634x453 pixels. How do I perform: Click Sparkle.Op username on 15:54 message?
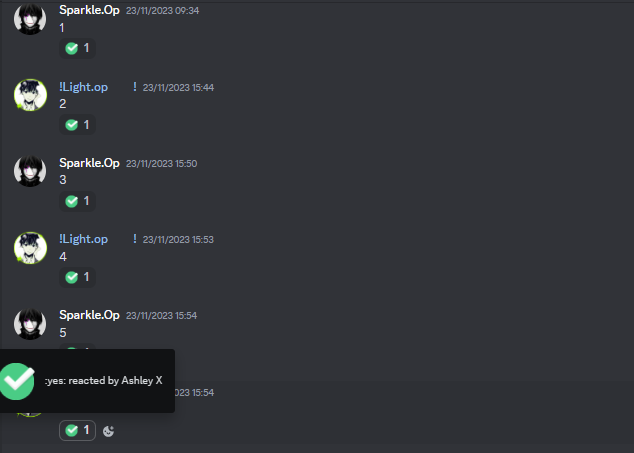click(x=89, y=315)
